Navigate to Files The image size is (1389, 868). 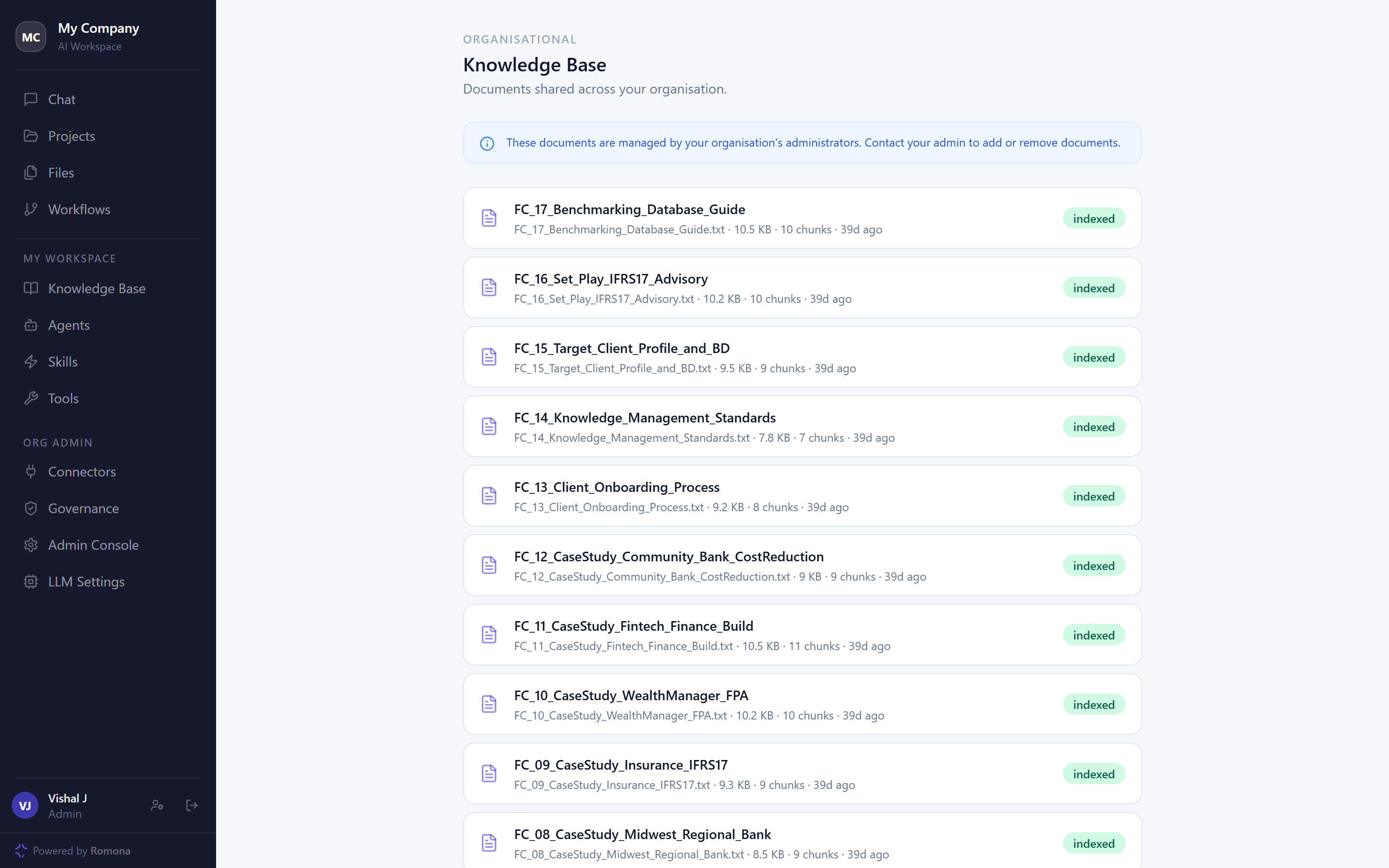[108, 173]
